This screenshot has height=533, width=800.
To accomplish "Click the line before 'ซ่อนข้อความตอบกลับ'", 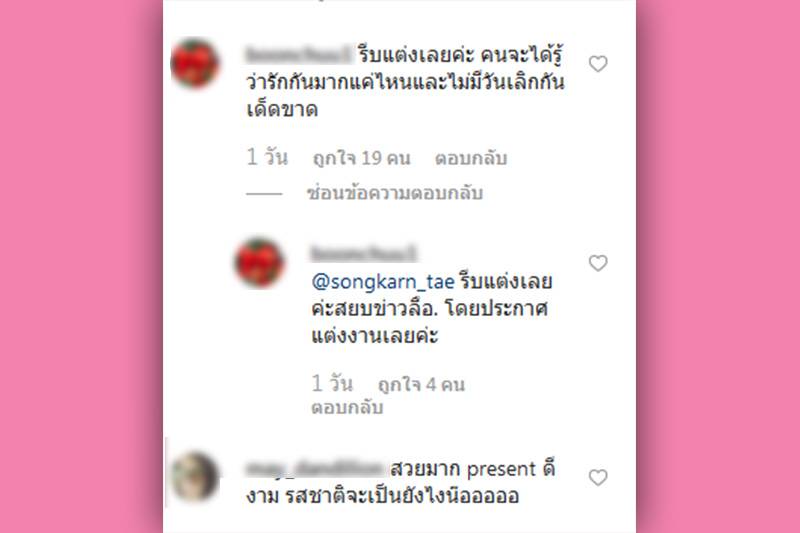I will pyautogui.click(x=264, y=194).
